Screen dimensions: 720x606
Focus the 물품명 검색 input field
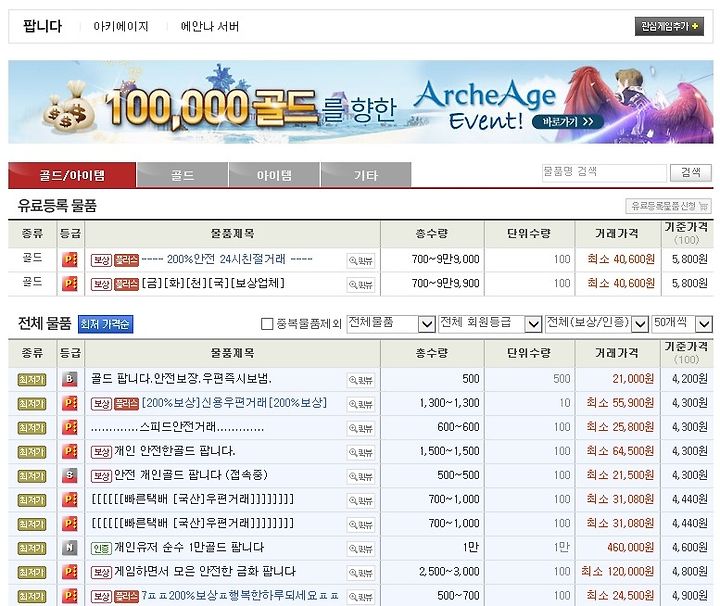[604, 173]
